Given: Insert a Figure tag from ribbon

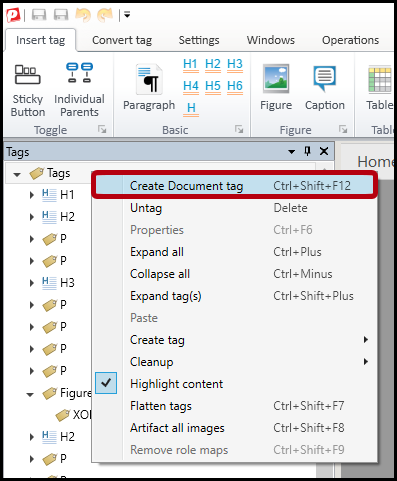Looking at the screenshot, I should coord(276,87).
